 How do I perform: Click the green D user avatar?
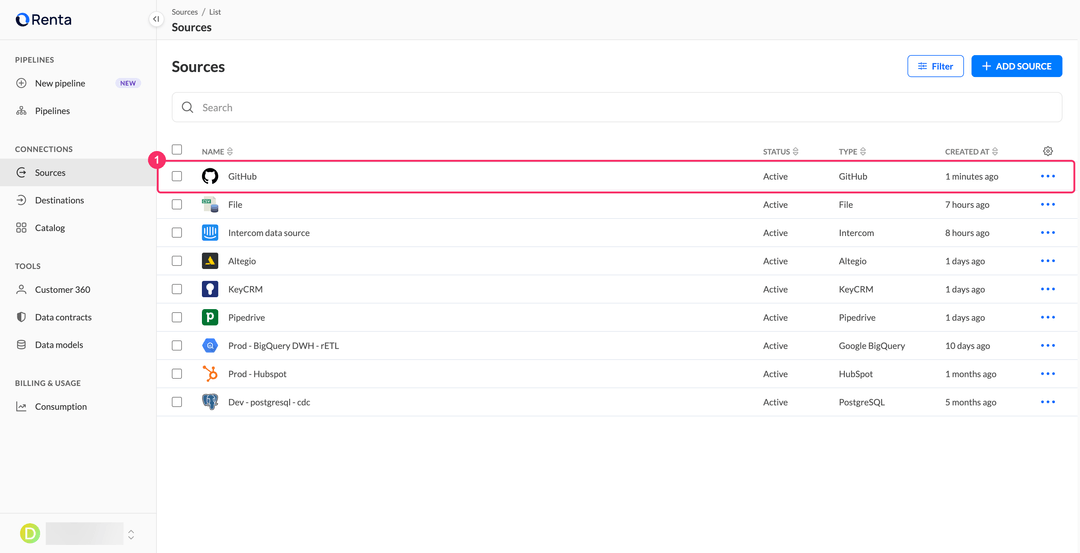[x=30, y=534]
